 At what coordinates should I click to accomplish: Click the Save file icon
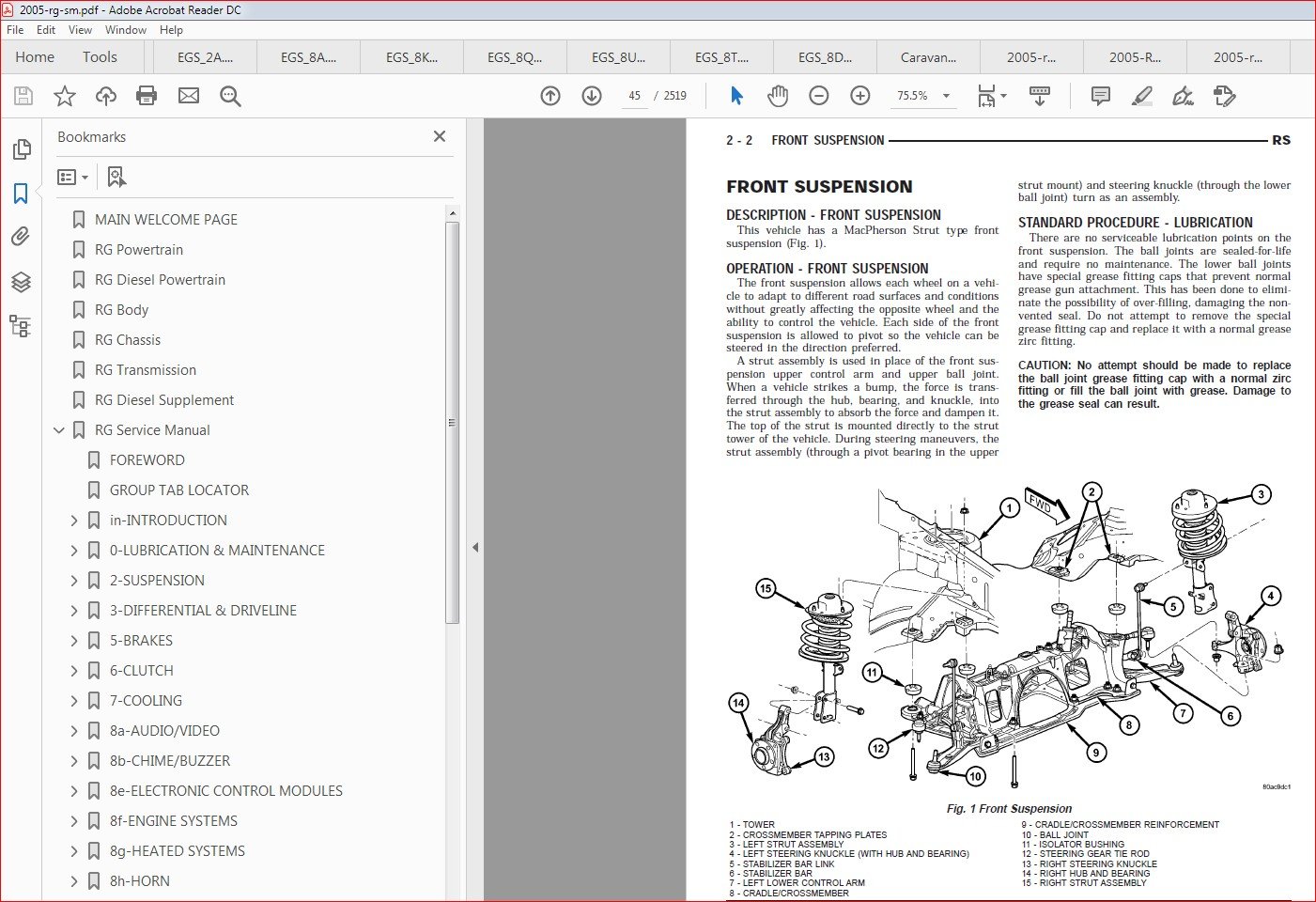pos(23,96)
